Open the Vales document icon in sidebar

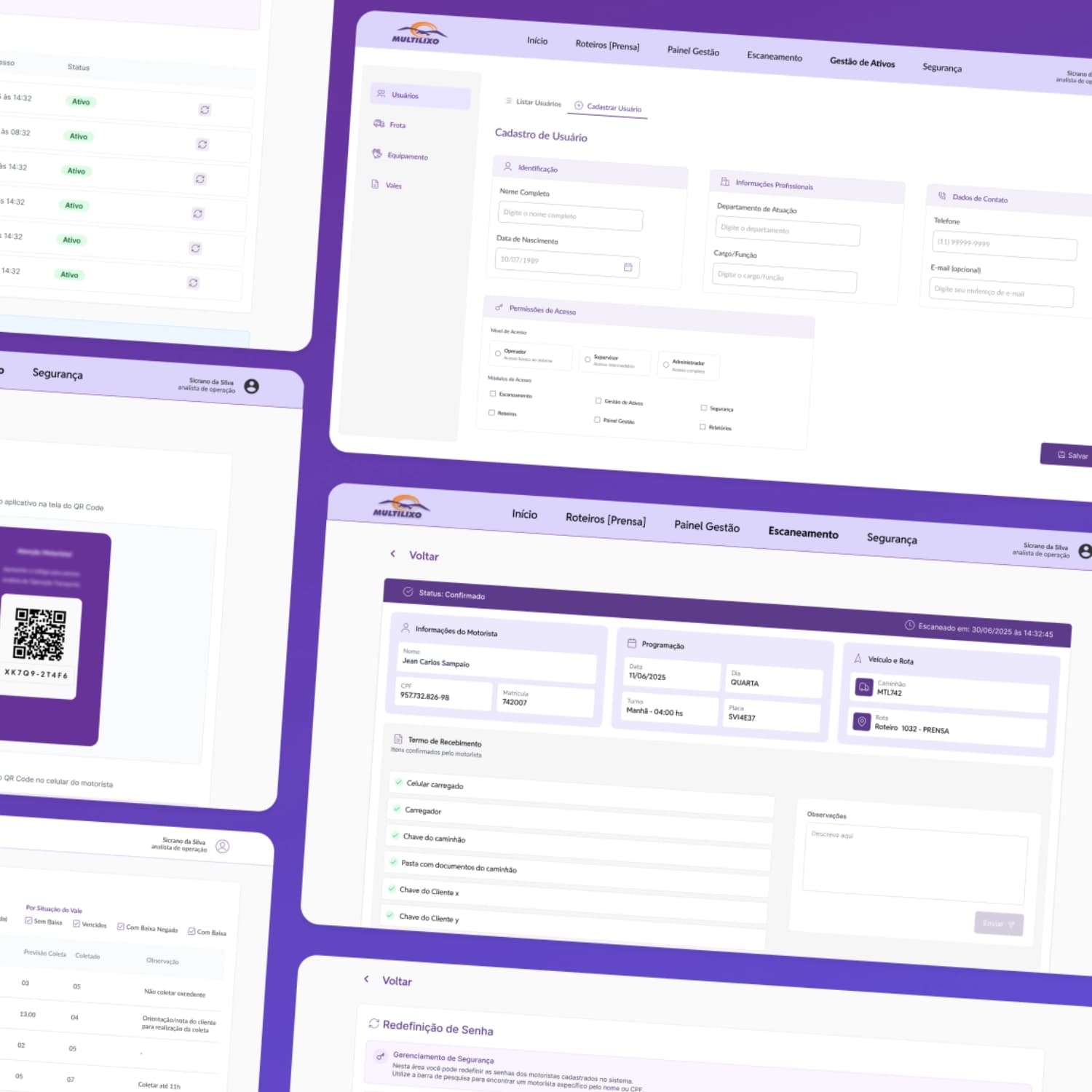coord(375,184)
